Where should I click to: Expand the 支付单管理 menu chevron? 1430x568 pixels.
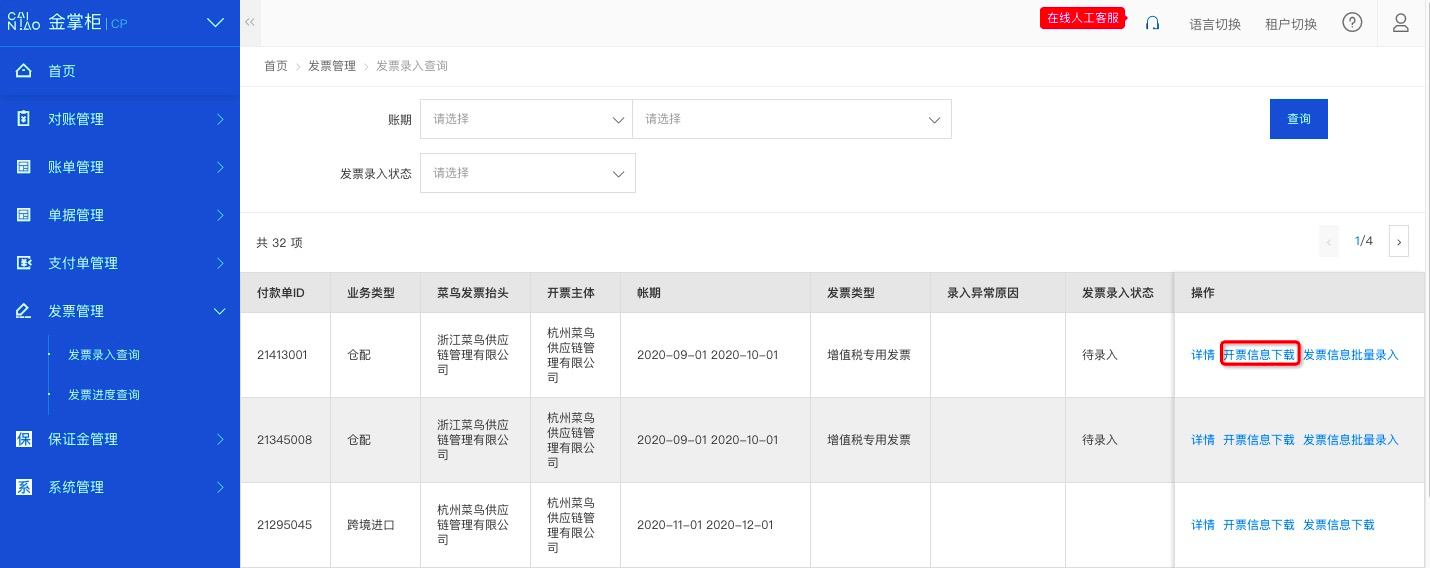click(220, 263)
